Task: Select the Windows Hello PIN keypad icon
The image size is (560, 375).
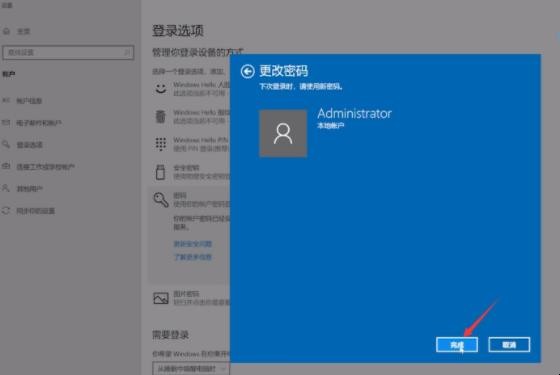Action: coord(161,144)
